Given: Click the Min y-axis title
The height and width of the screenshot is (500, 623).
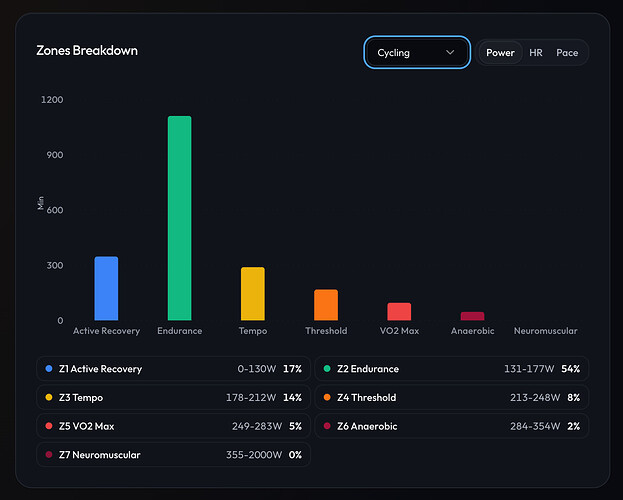Looking at the screenshot, I should click(x=41, y=203).
